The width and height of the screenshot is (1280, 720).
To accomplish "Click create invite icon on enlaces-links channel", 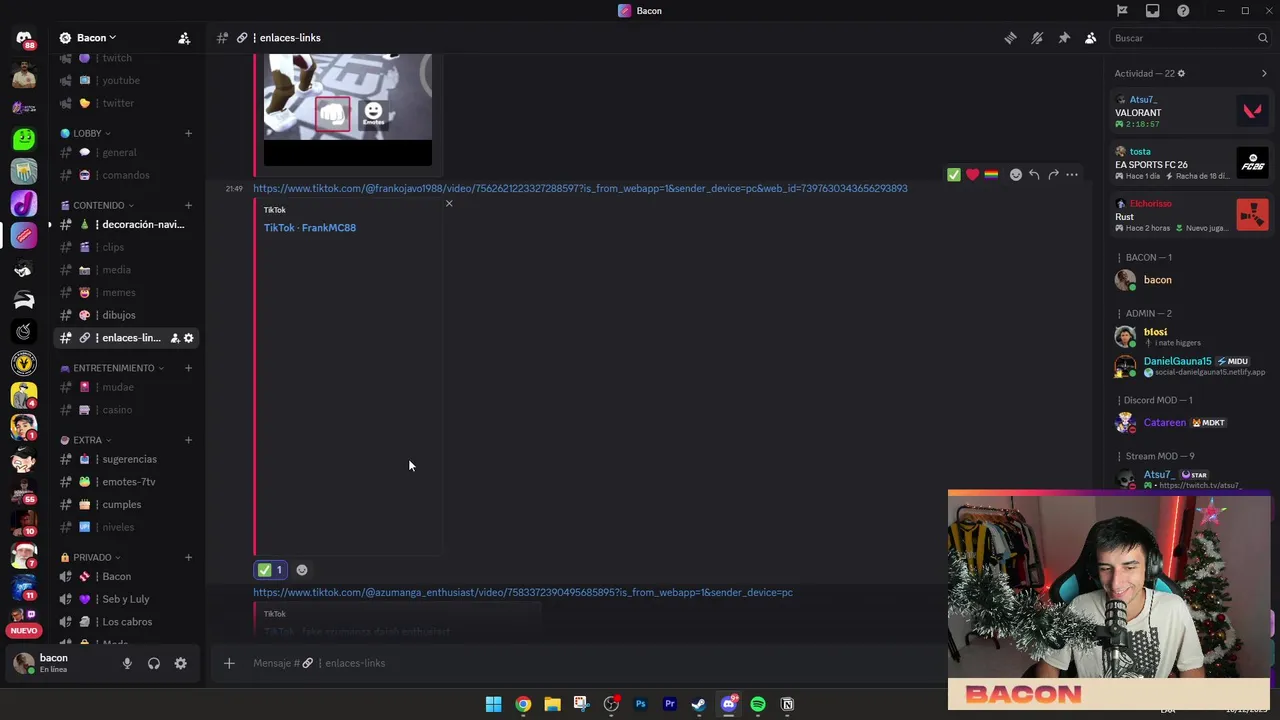I will pos(174,338).
